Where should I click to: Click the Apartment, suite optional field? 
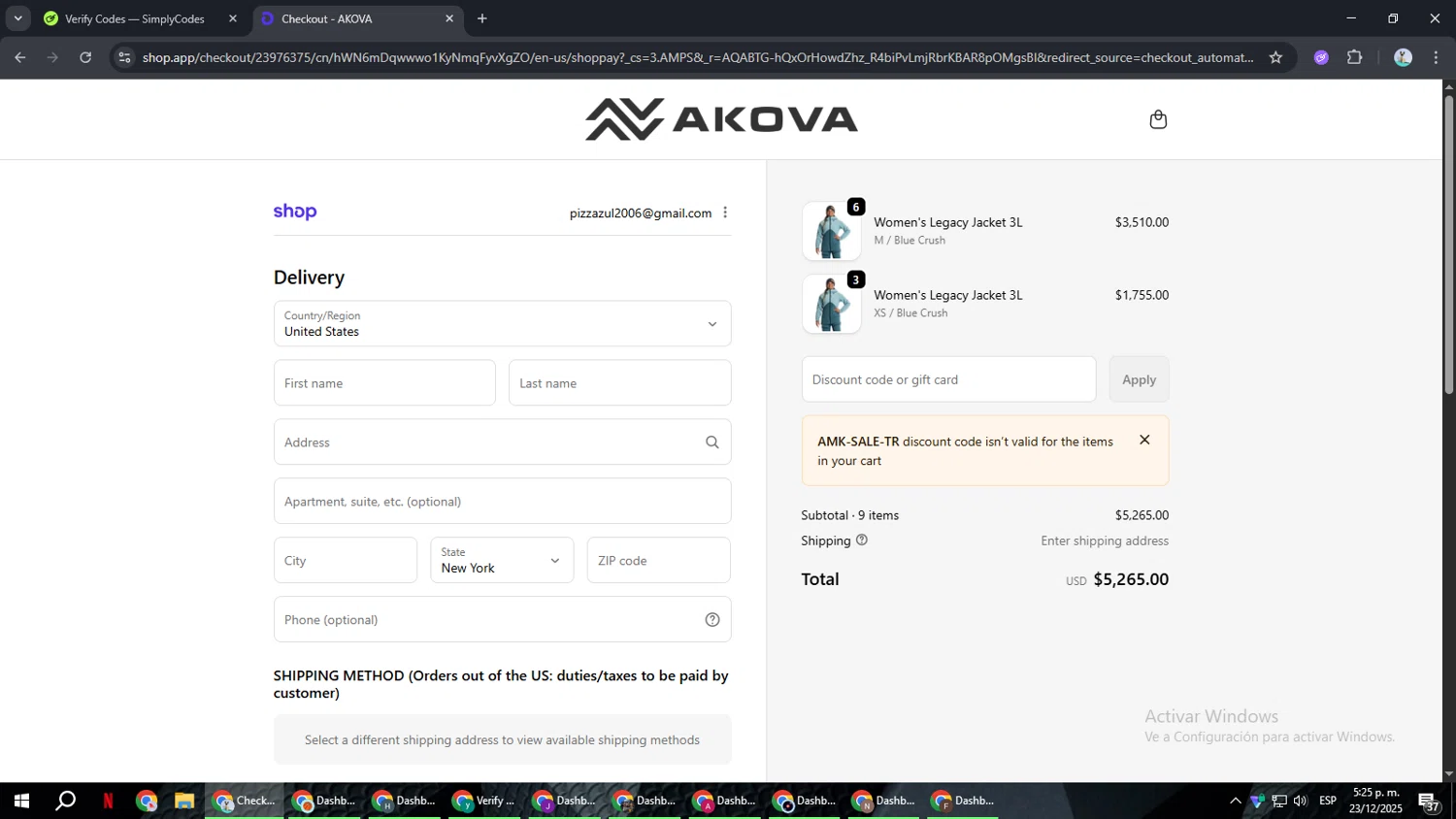[502, 502]
